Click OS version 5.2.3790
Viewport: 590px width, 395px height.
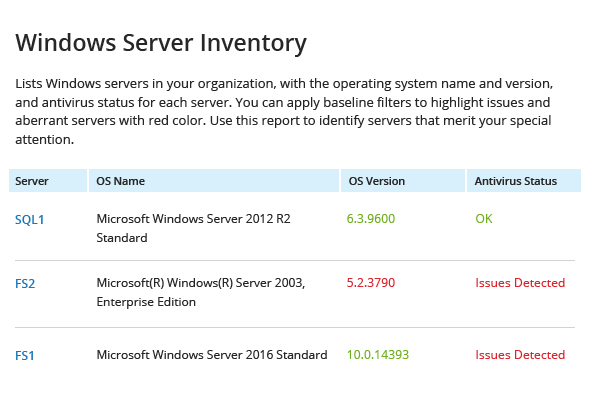pos(371,283)
